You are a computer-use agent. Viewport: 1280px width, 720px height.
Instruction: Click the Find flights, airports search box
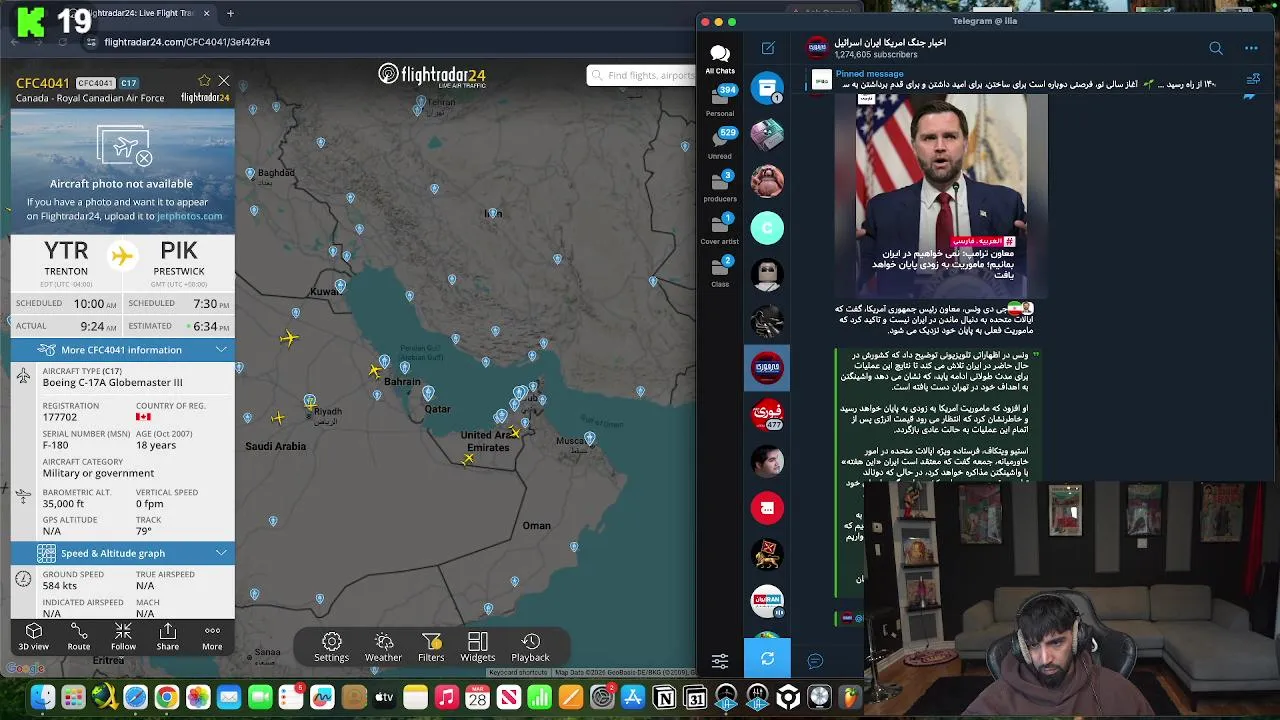pos(641,75)
